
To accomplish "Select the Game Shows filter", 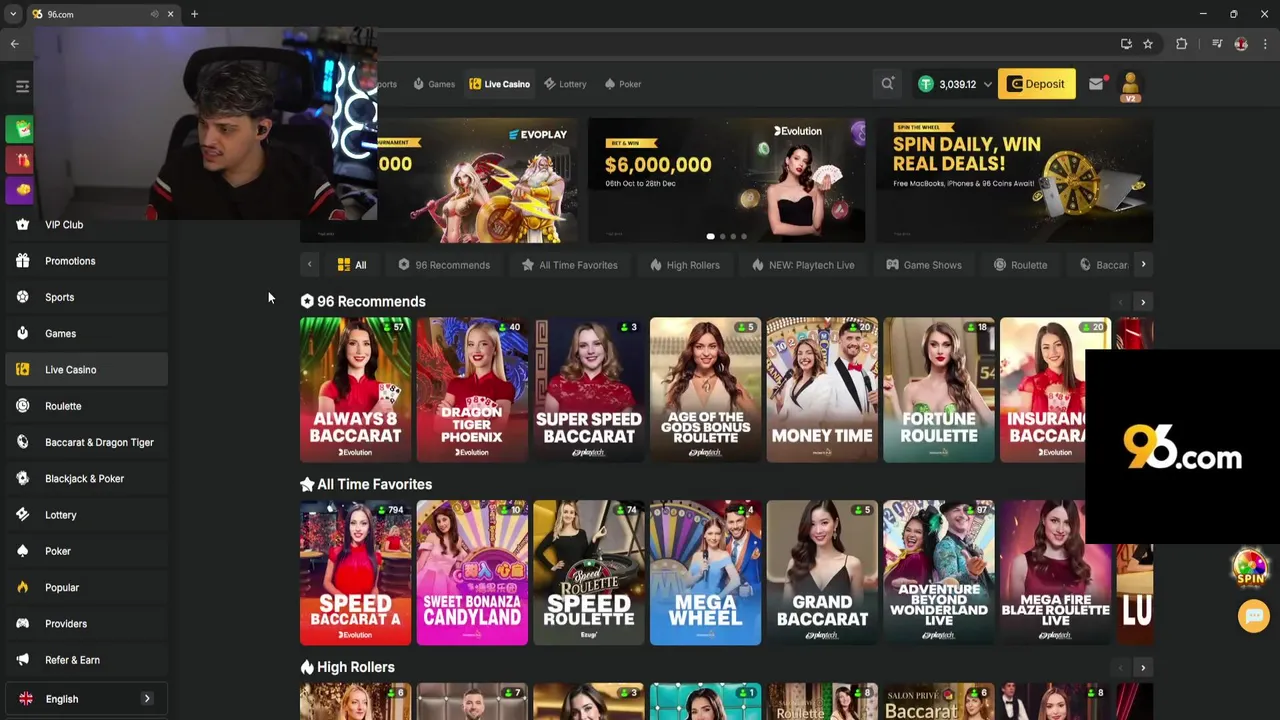I will click(x=924, y=265).
